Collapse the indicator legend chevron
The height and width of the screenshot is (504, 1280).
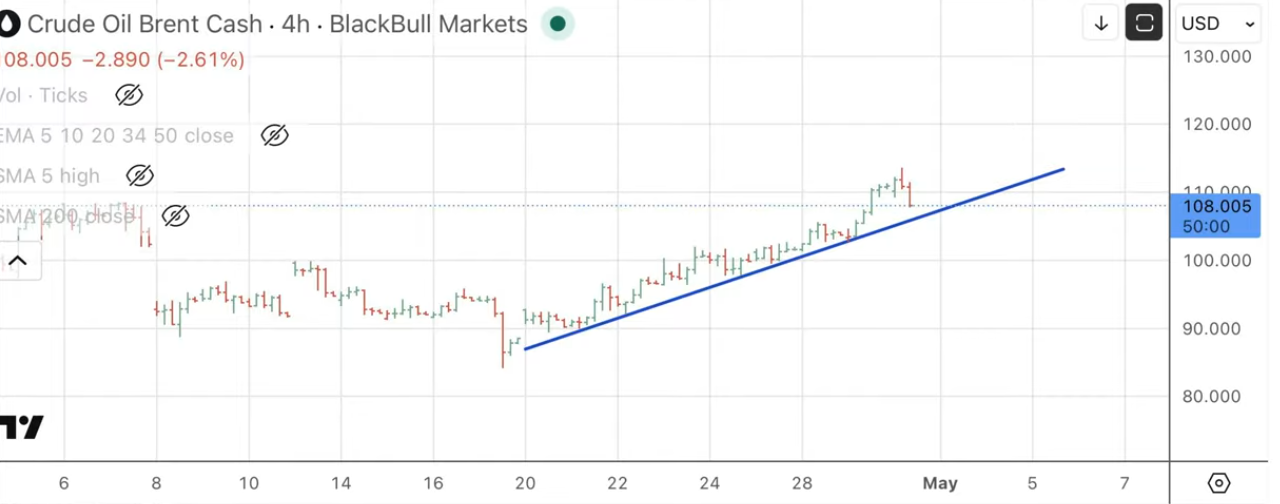pyautogui.click(x=19, y=263)
